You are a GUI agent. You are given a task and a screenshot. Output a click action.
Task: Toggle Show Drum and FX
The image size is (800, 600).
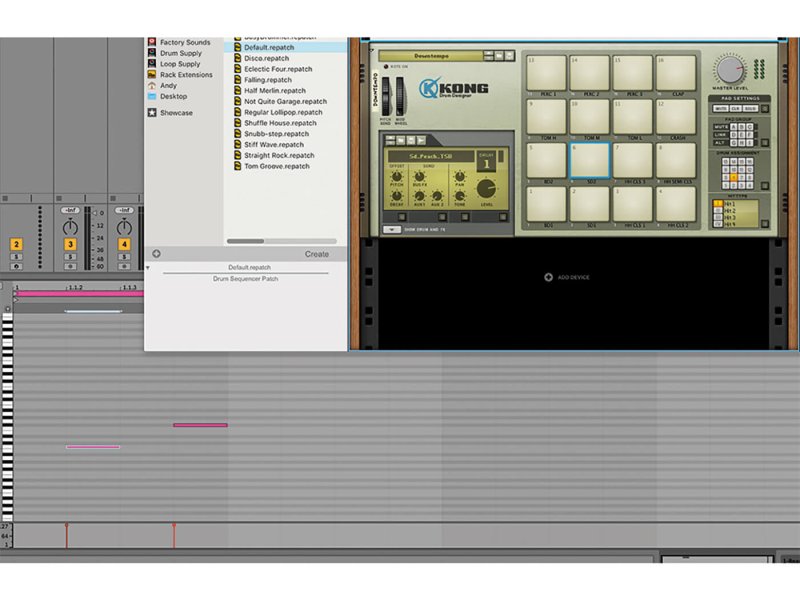(394, 228)
